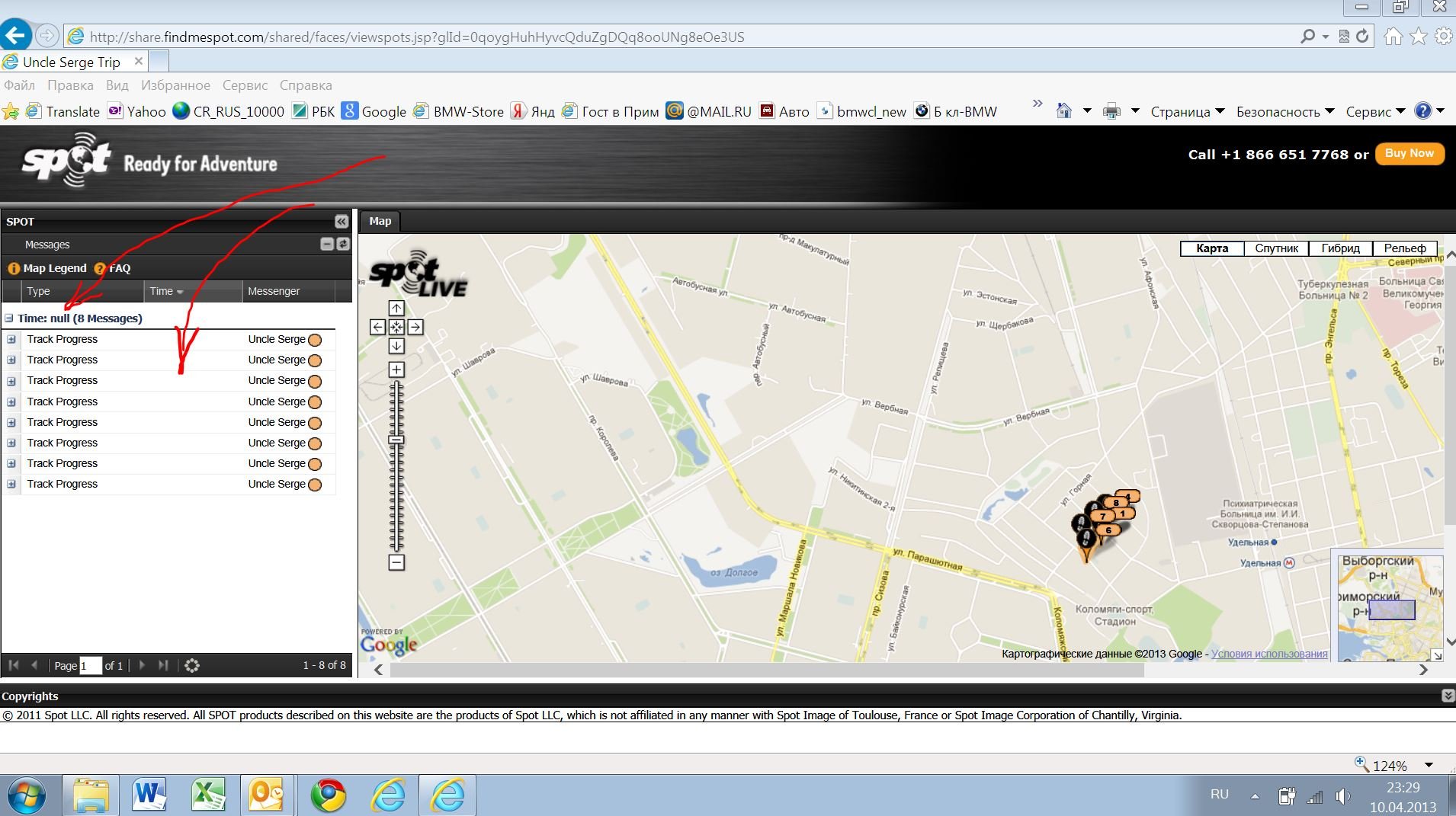Open the Справка menu
Screen dimensions: 1456x816
coord(306,85)
